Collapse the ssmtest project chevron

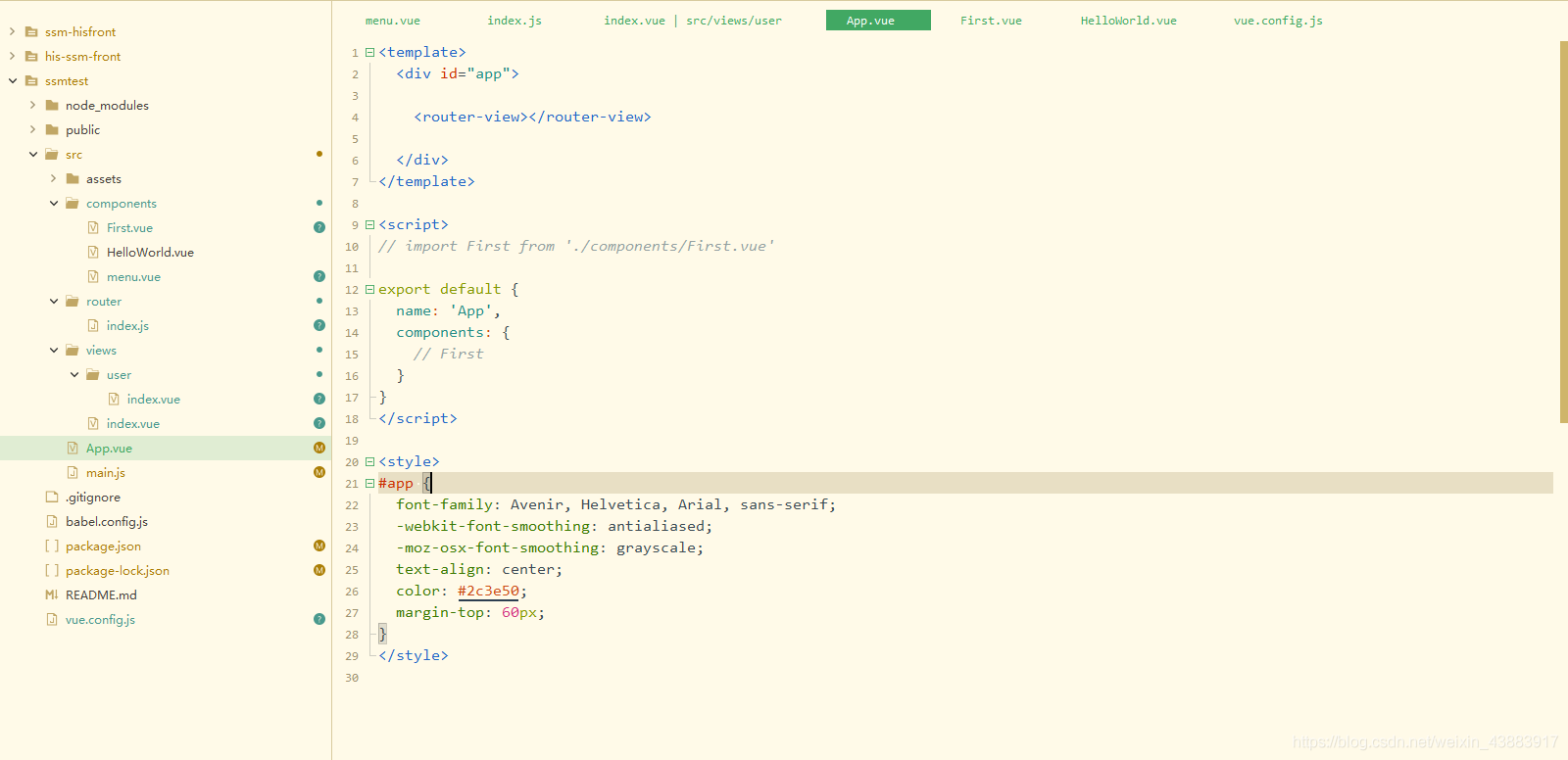pos(12,81)
